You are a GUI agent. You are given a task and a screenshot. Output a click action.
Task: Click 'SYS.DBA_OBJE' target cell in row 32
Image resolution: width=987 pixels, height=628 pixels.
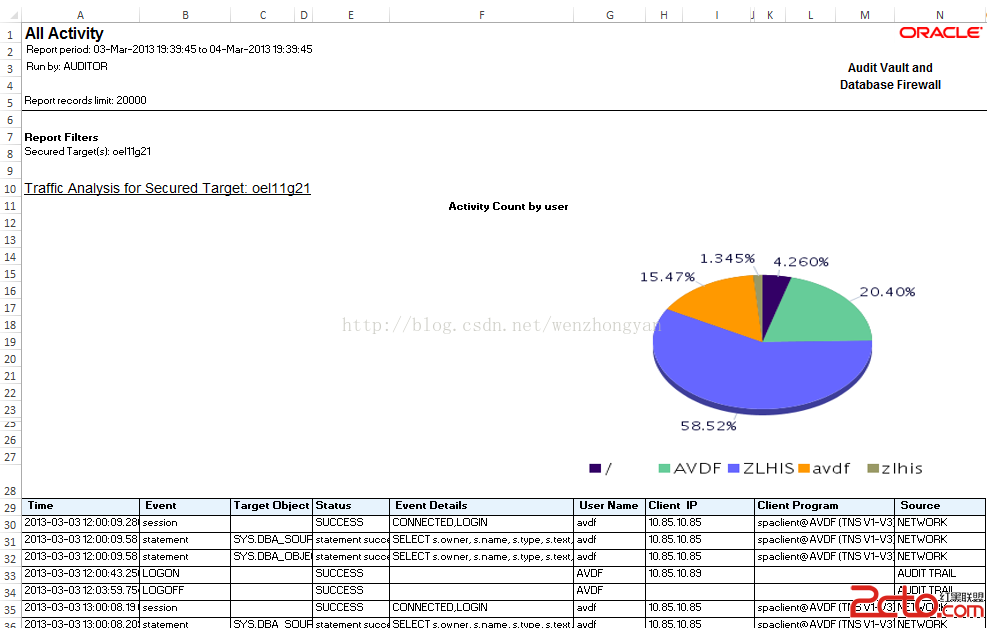[271, 557]
